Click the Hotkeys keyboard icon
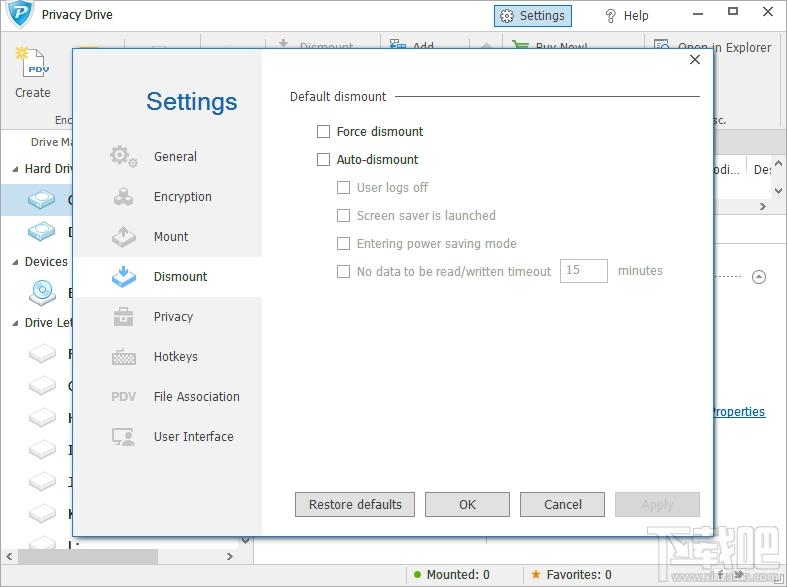The height and width of the screenshot is (587, 787). 123,357
